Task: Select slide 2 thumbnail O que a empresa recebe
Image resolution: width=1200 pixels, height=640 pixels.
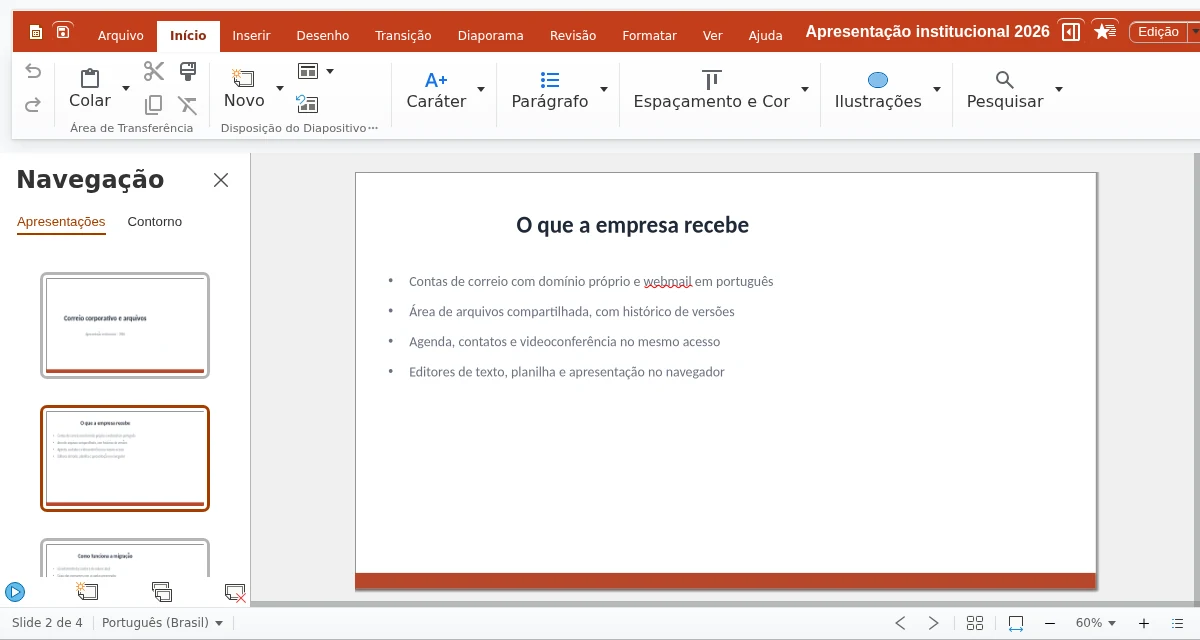Action: pyautogui.click(x=125, y=458)
